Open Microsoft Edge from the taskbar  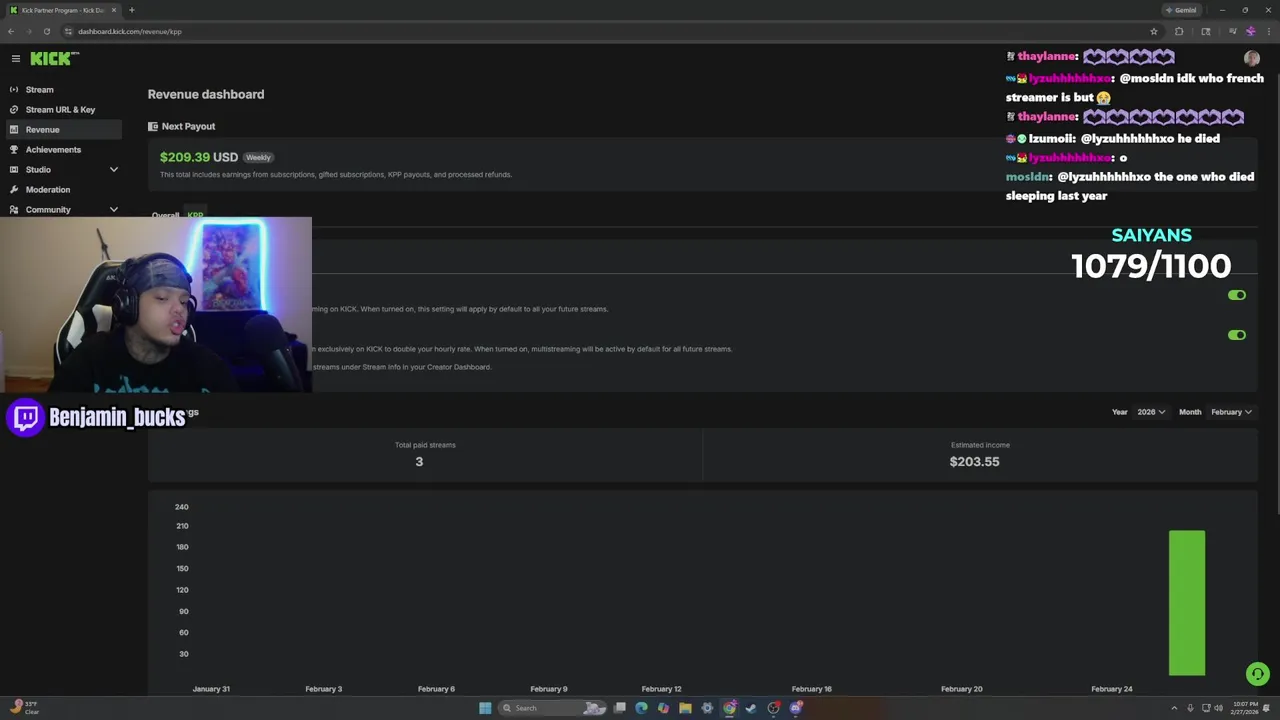[641, 708]
